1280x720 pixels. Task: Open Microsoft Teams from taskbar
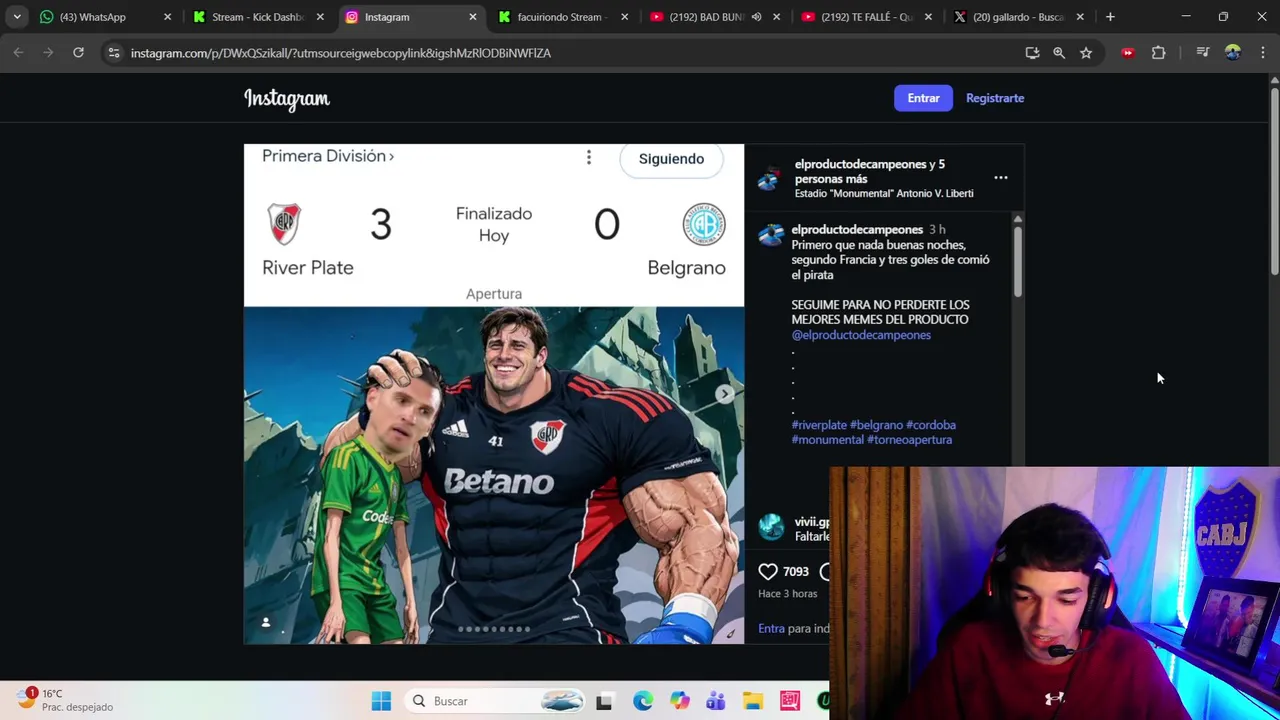click(716, 701)
